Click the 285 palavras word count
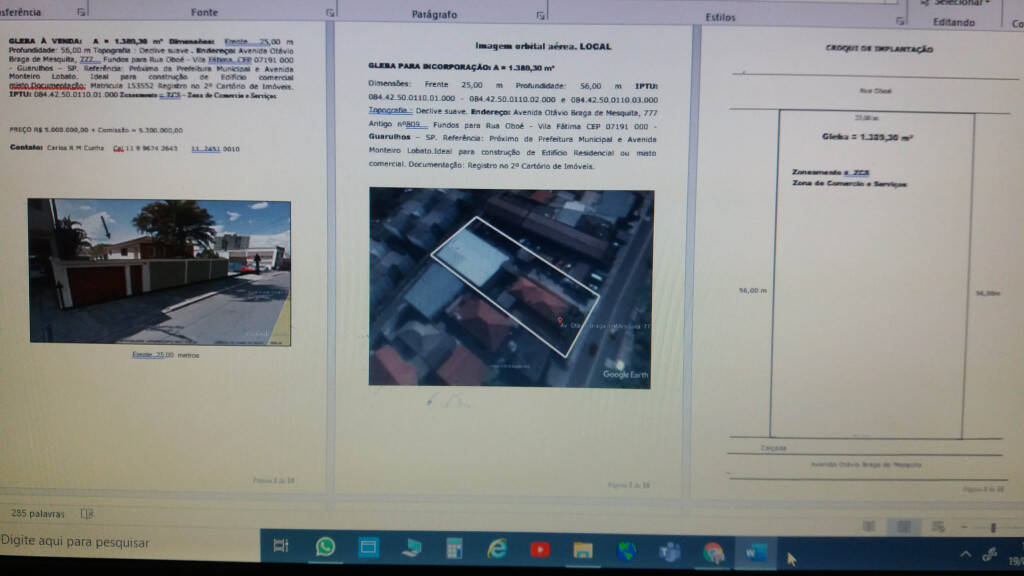This screenshot has width=1024, height=576. [x=38, y=514]
